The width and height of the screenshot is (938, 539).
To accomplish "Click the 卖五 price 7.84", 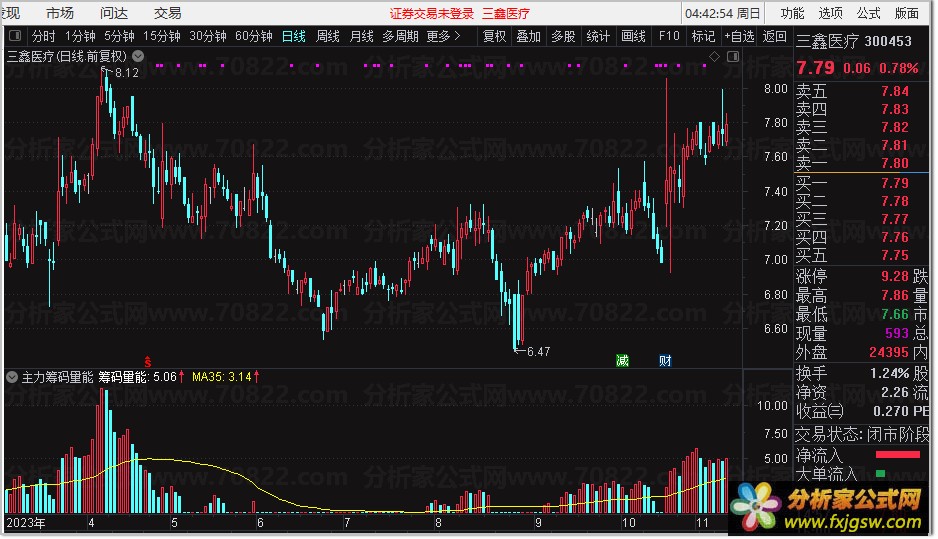I will [x=895, y=92].
